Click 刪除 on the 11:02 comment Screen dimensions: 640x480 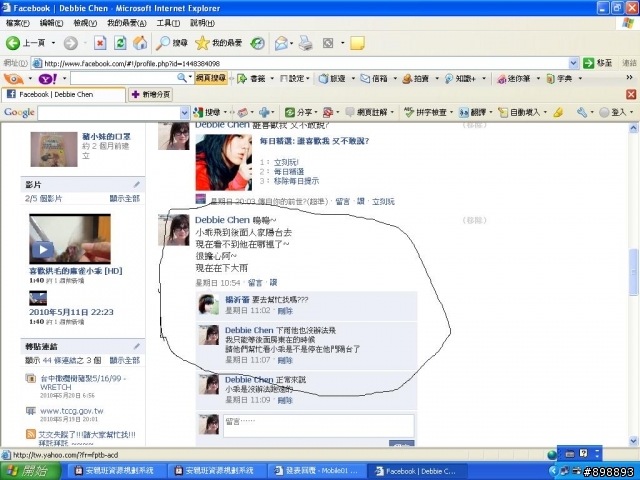pos(285,311)
